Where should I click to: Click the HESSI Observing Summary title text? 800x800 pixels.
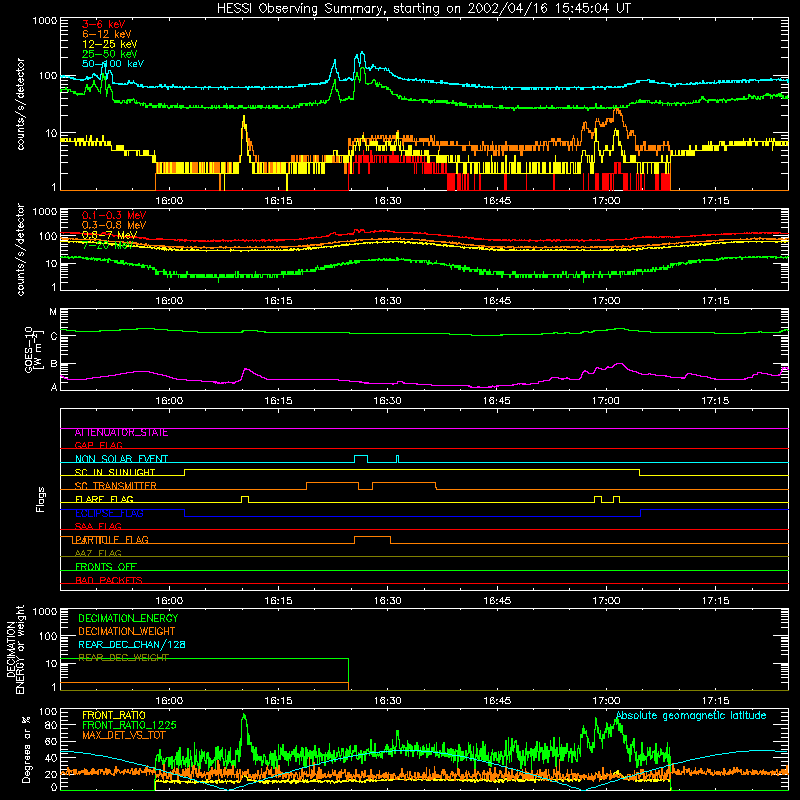(423, 8)
